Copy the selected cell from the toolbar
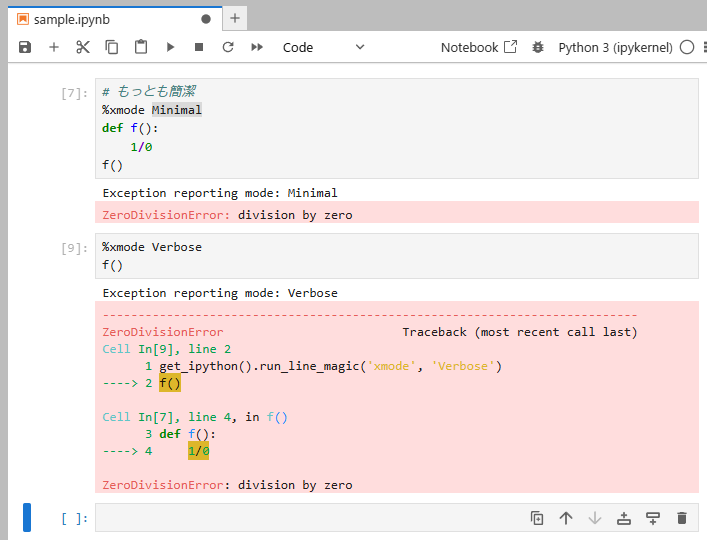Screen dimensions: 707x540 pos(112,47)
